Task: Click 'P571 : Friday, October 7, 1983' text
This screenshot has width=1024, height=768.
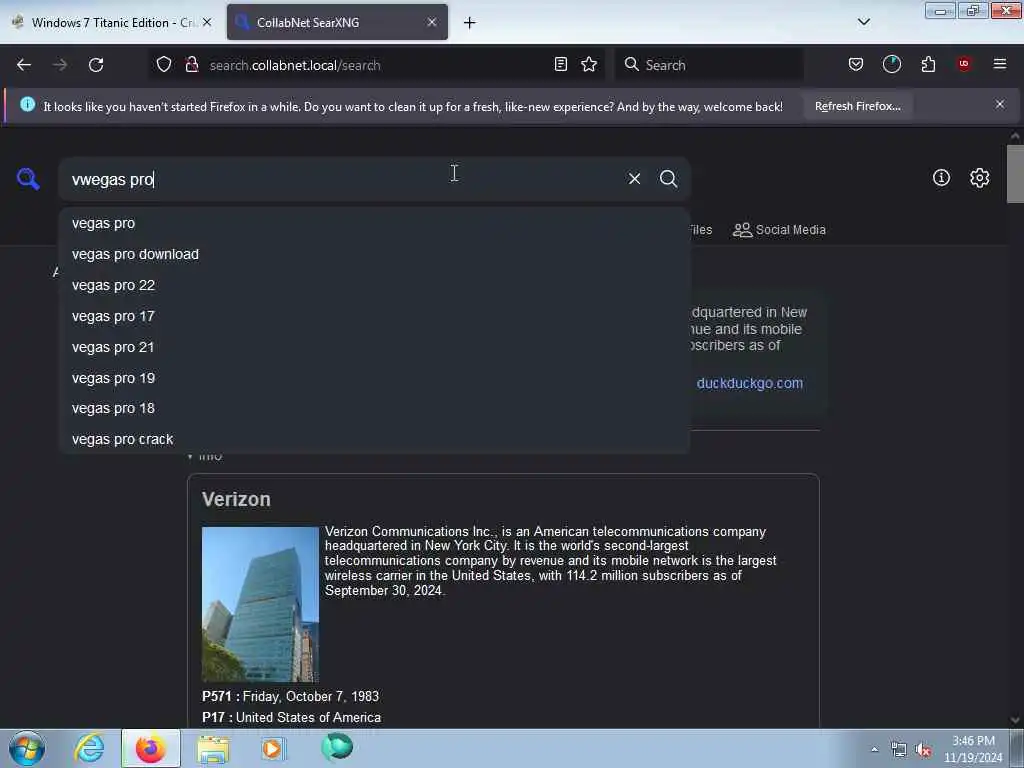Action: pos(291,697)
